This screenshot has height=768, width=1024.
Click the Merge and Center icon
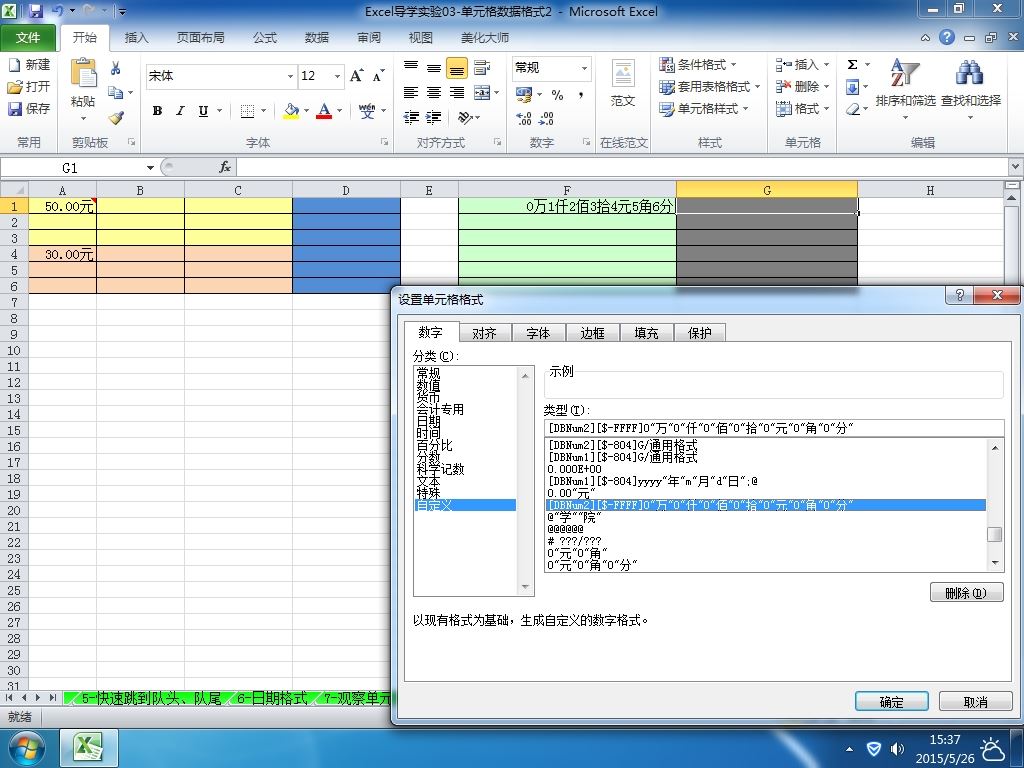click(x=482, y=93)
